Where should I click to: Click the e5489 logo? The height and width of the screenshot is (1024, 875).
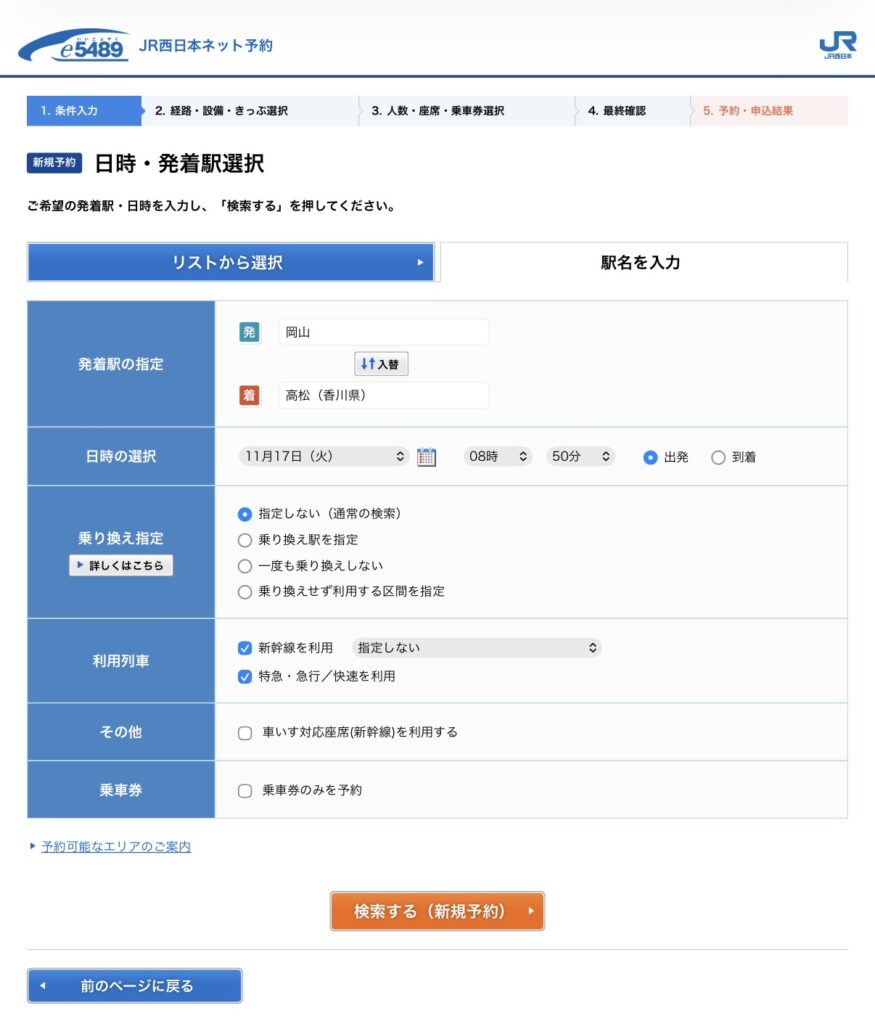pos(73,45)
